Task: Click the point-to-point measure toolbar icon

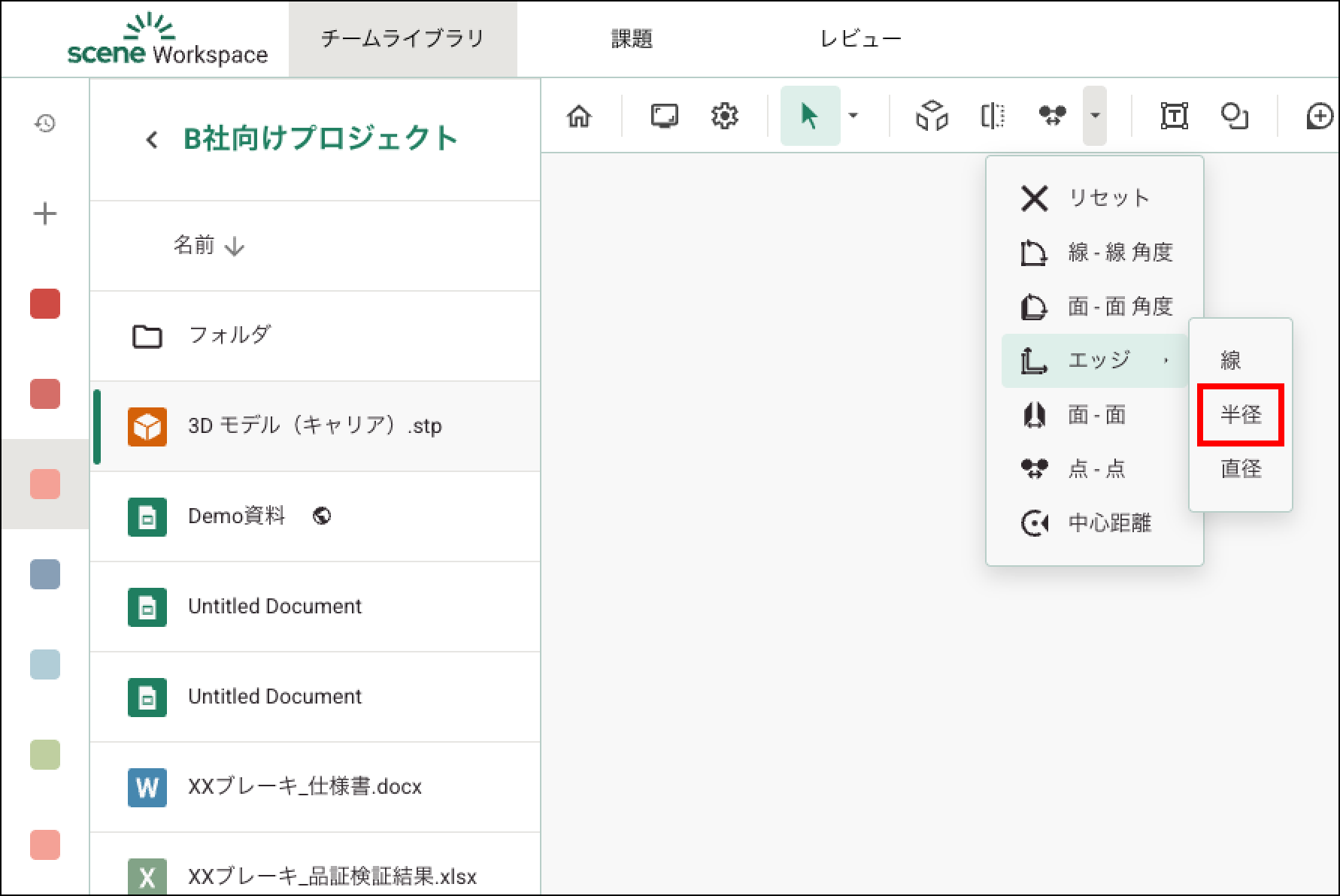Action: (1052, 116)
